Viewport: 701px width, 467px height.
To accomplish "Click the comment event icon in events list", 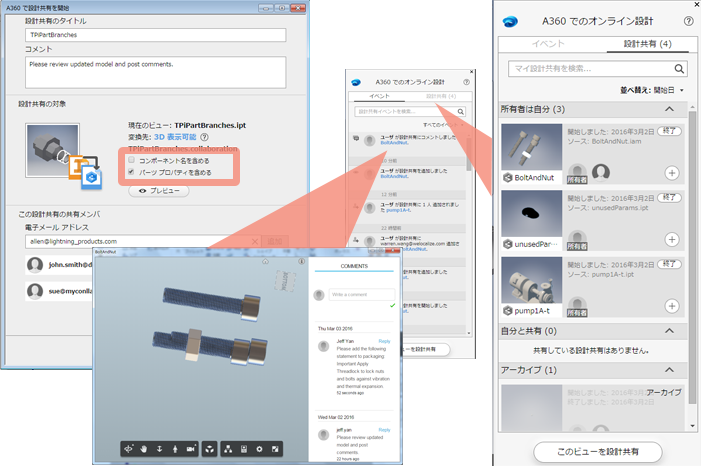I will point(356,138).
